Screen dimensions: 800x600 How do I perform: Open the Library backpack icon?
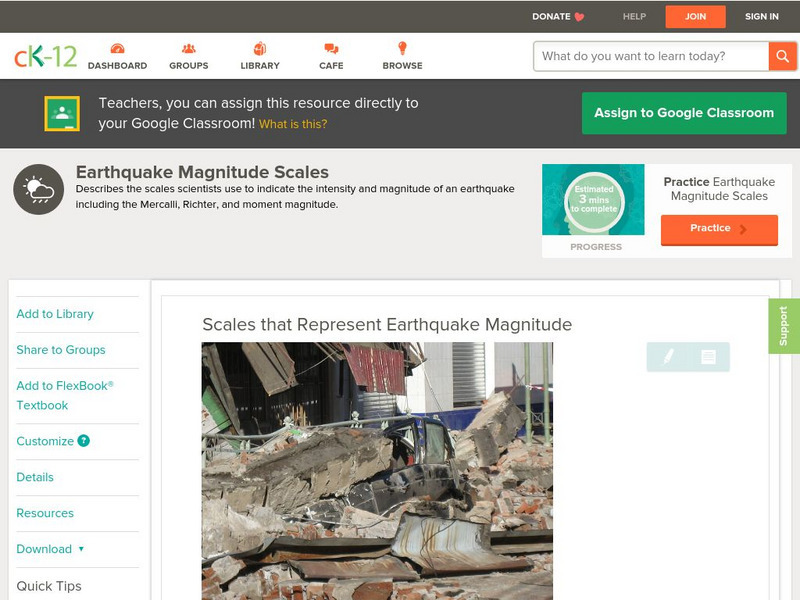(x=260, y=48)
